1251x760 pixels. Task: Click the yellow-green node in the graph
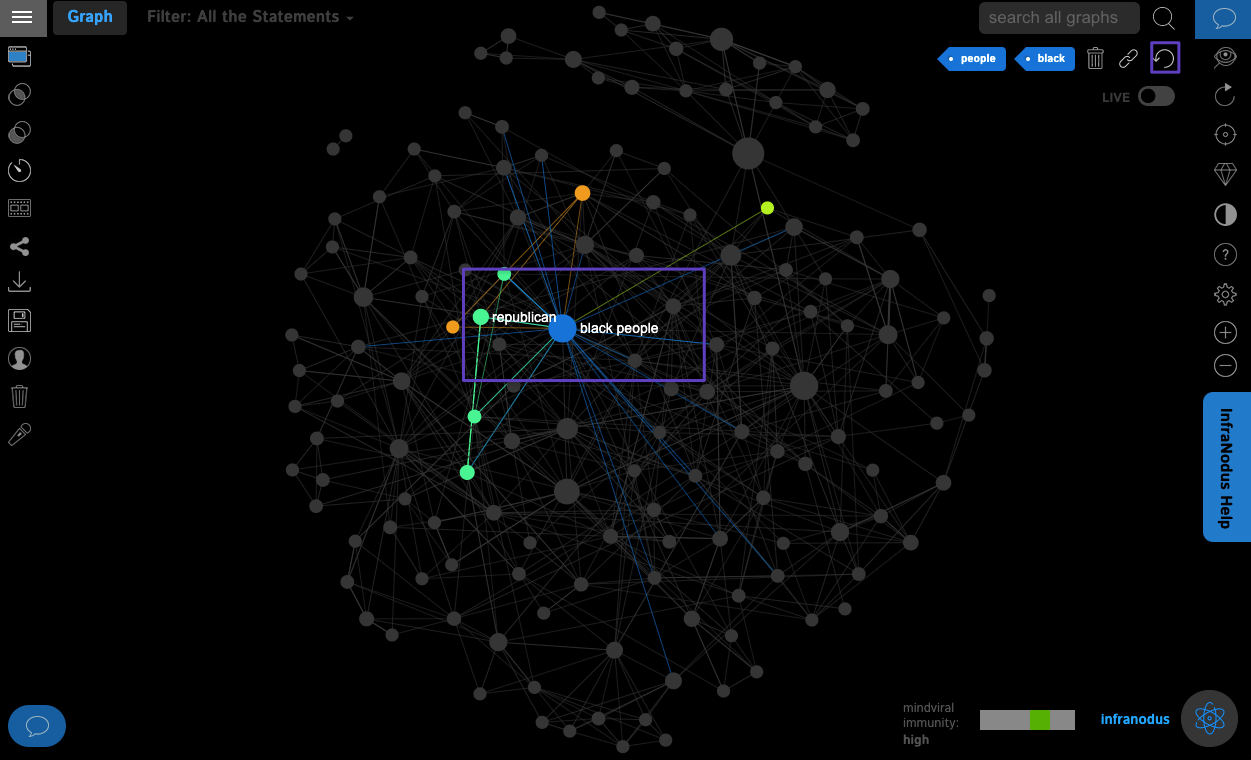click(x=767, y=208)
